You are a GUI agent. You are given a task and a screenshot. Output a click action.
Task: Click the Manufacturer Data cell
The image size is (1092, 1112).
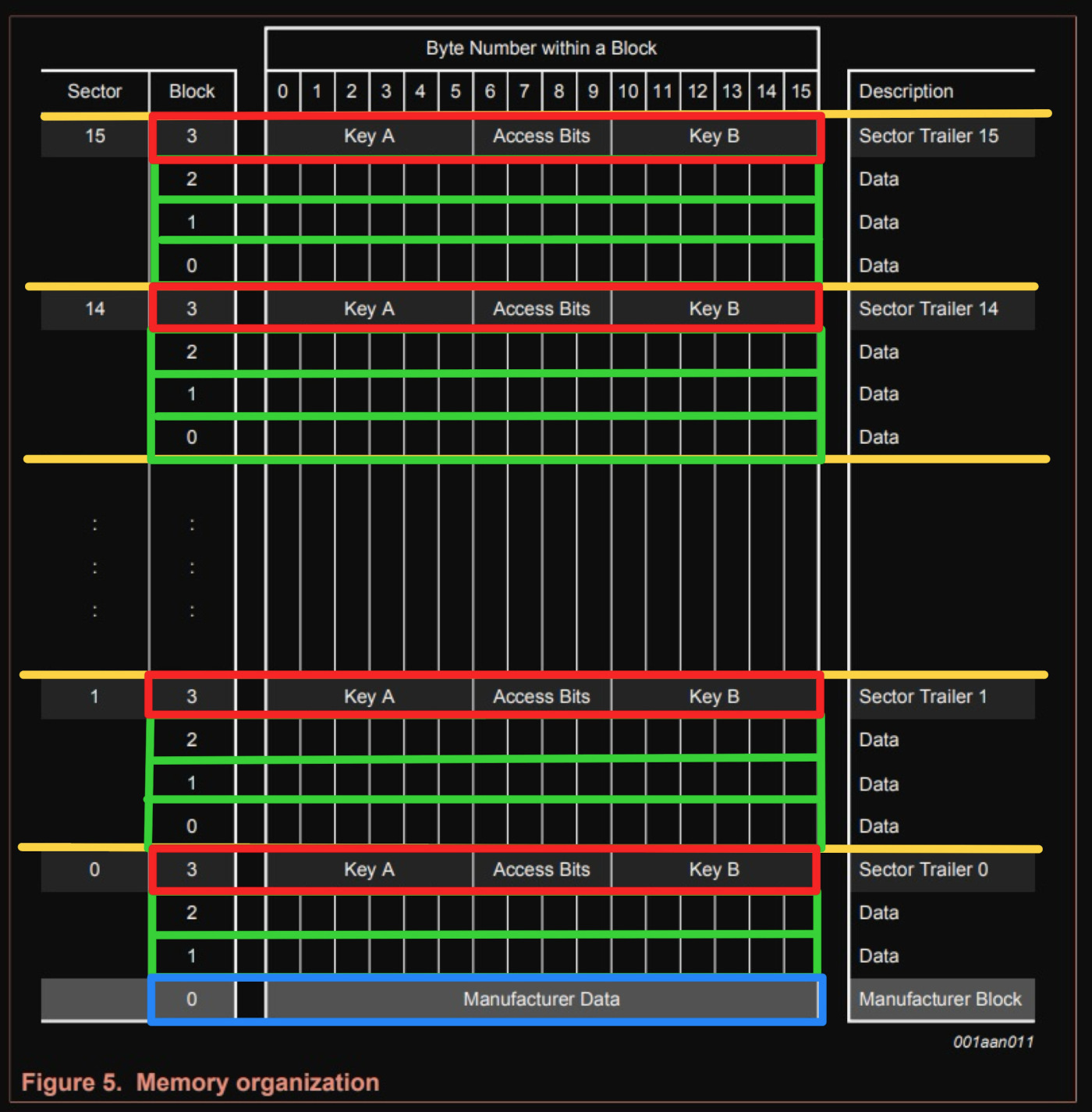click(541, 999)
